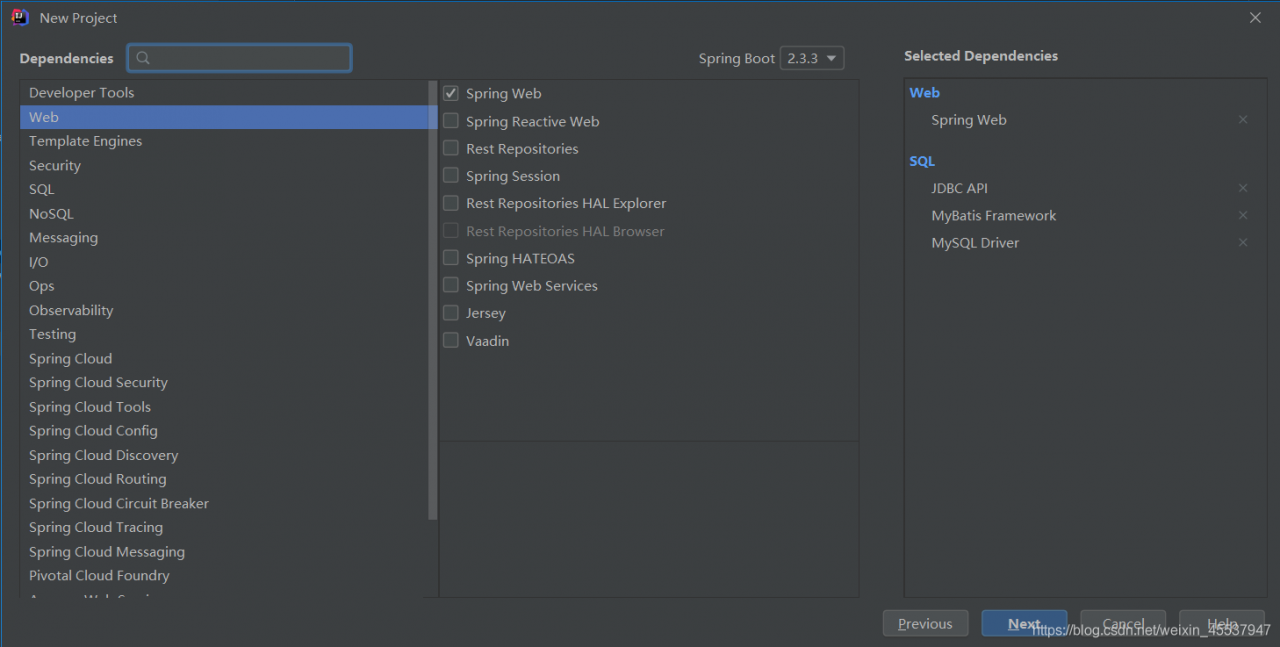Remove MyBatis Framework from selected dependencies

coord(1243,215)
